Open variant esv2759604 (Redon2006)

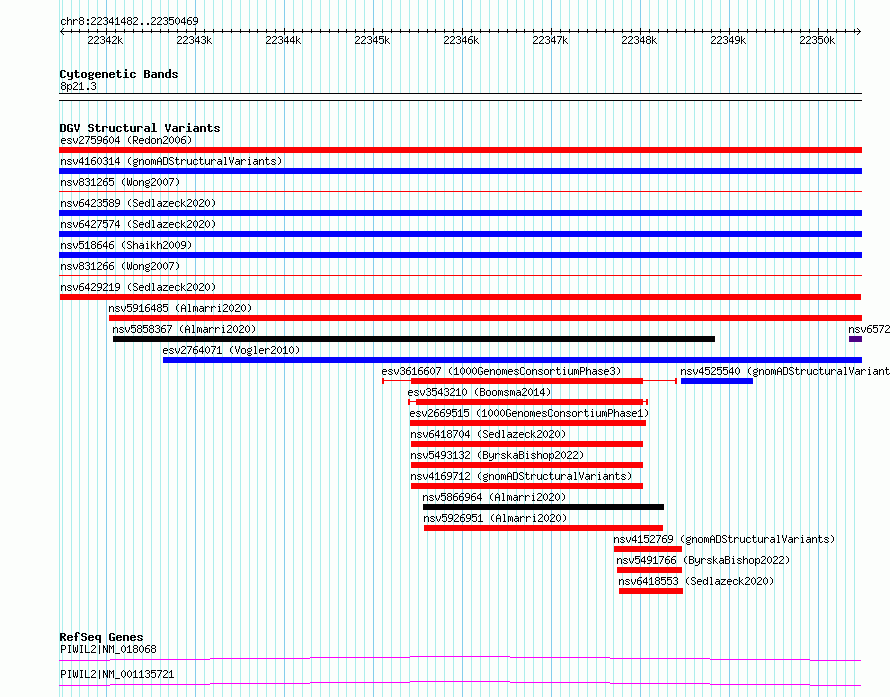tap(126, 140)
